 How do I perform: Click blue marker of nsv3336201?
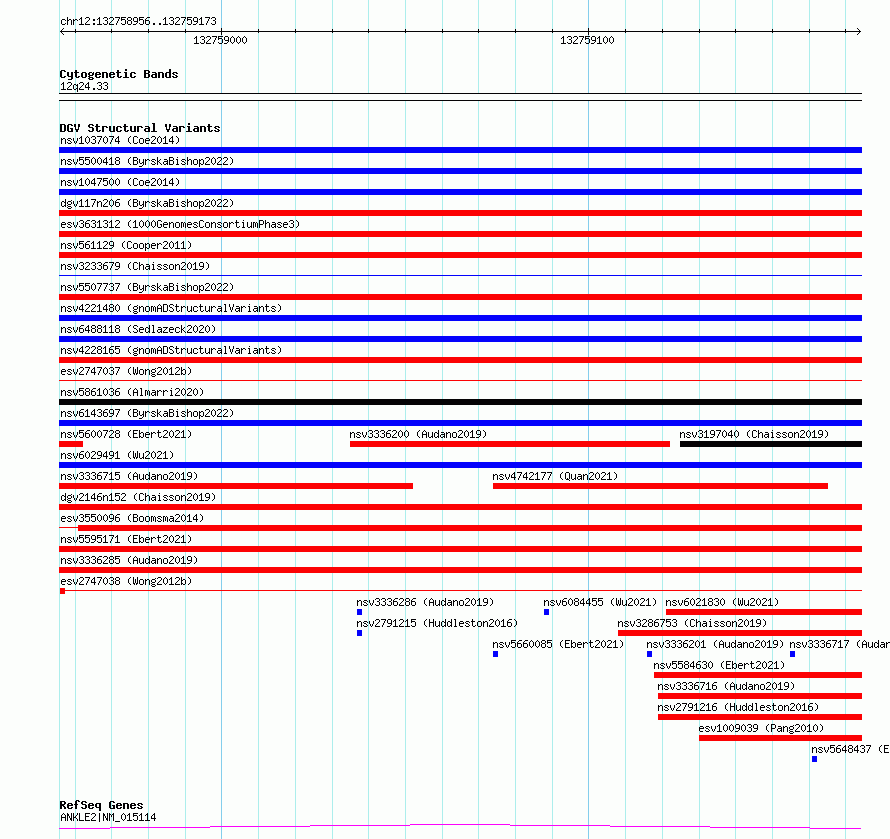(649, 654)
